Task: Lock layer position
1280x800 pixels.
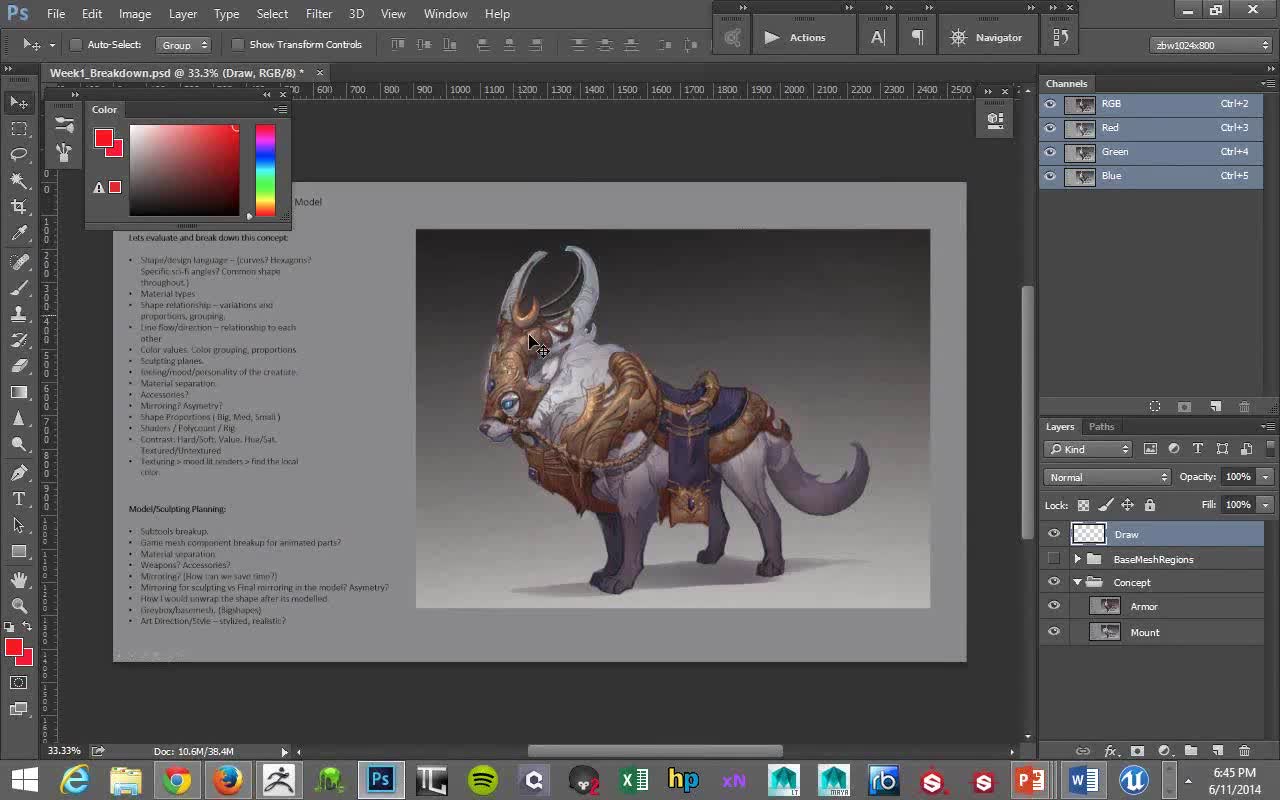Action: (1127, 505)
